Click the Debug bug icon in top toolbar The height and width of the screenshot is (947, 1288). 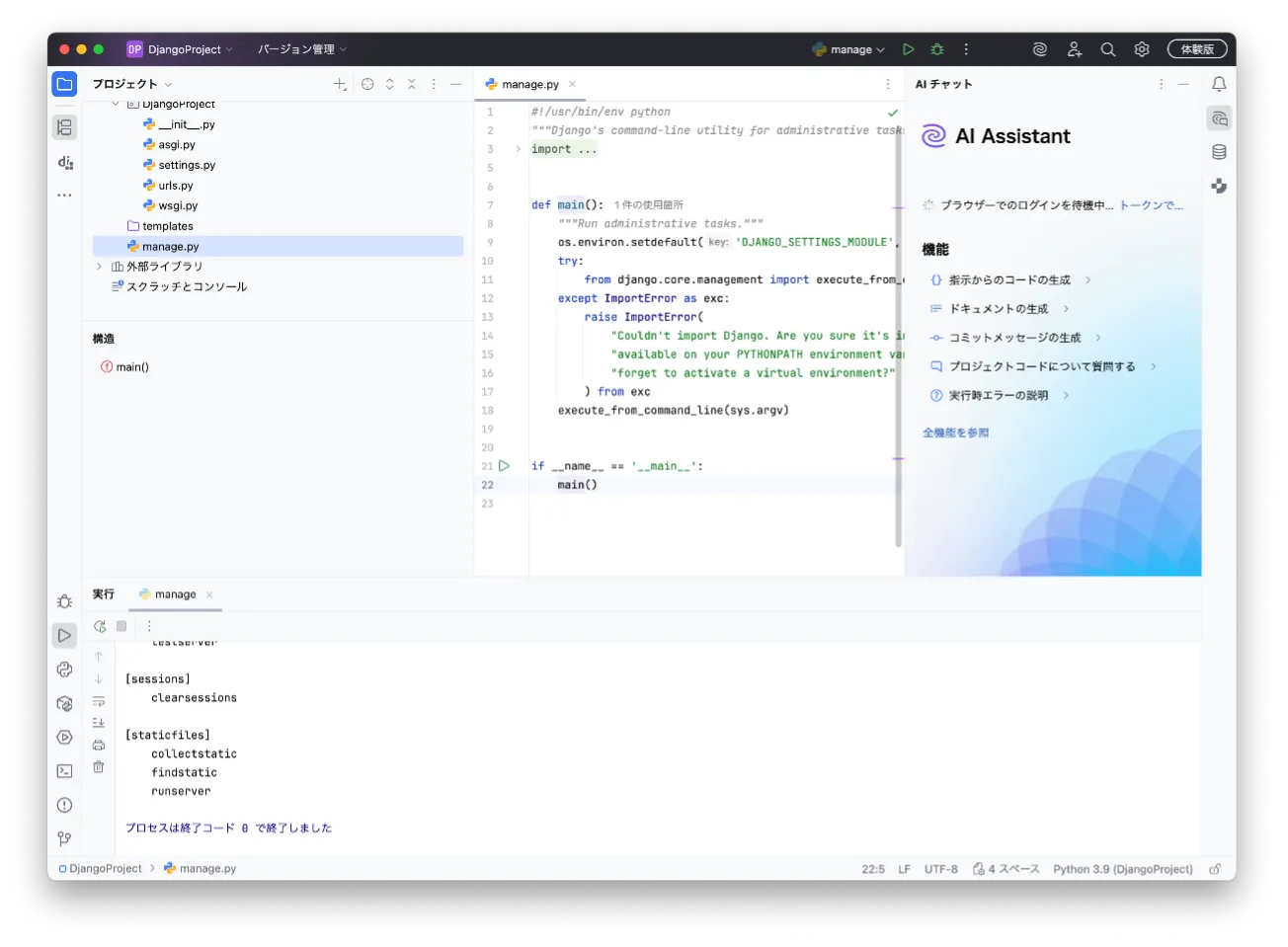937,49
